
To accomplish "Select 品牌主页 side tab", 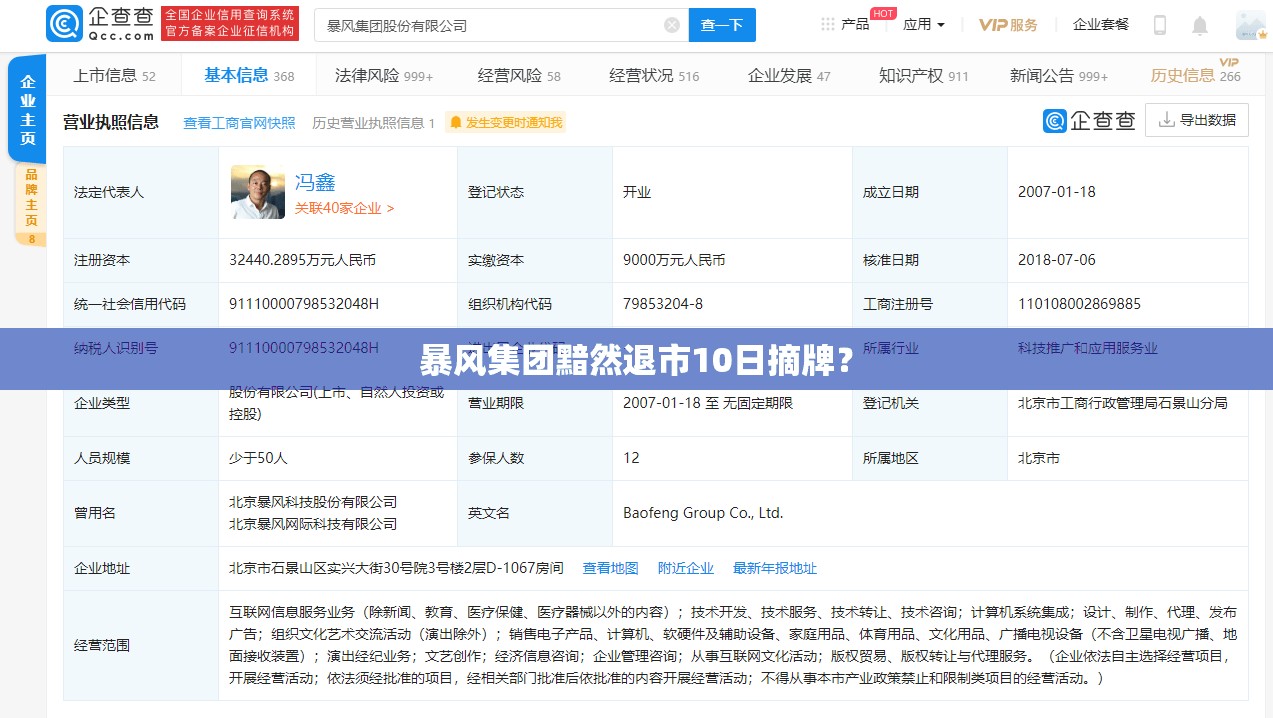I will coord(31,206).
